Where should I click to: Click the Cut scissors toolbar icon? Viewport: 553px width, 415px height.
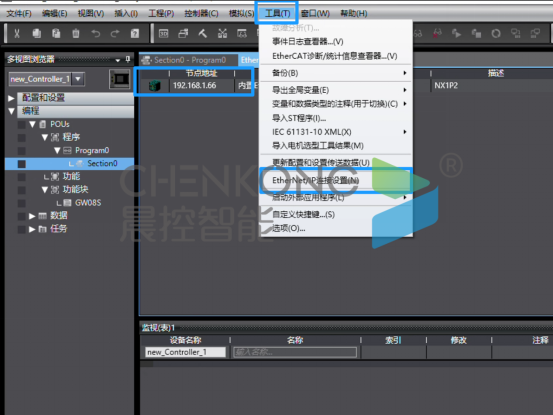[17, 33]
